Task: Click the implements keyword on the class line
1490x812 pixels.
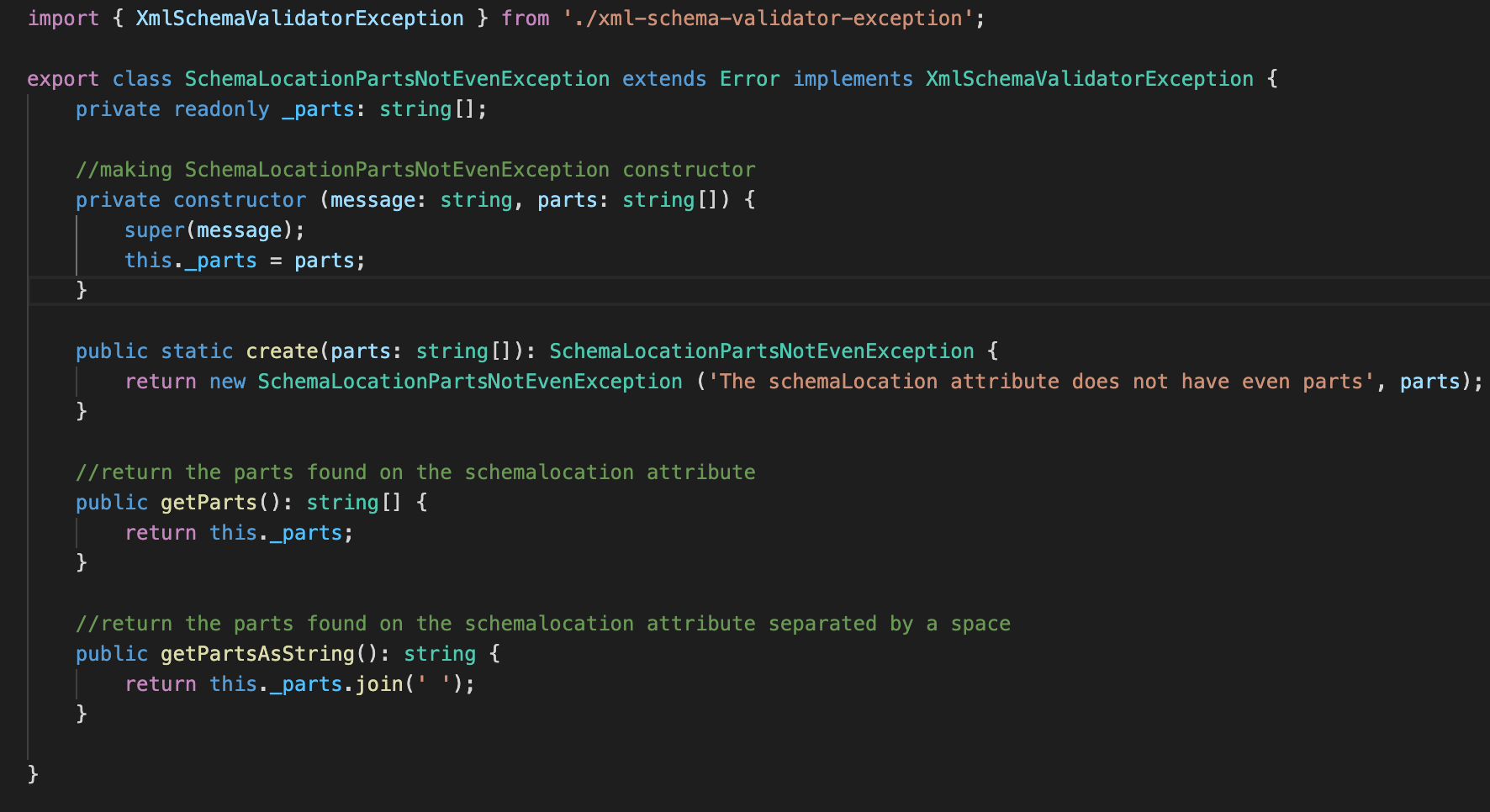Action: (853, 78)
